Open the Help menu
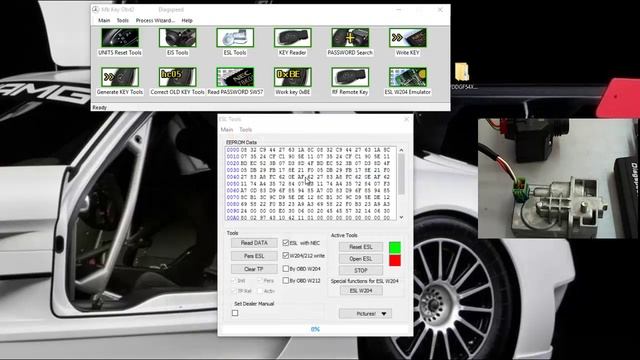 pyautogui.click(x=187, y=20)
